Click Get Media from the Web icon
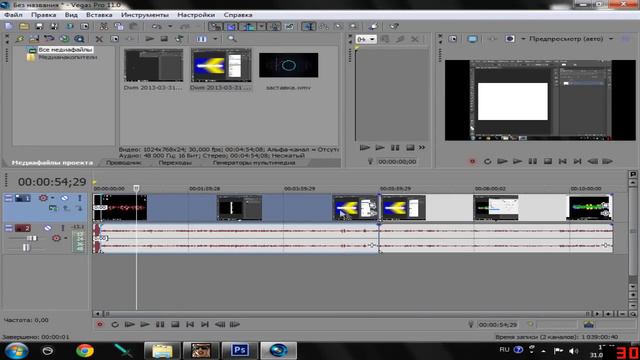The image size is (640, 360). [x=64, y=39]
